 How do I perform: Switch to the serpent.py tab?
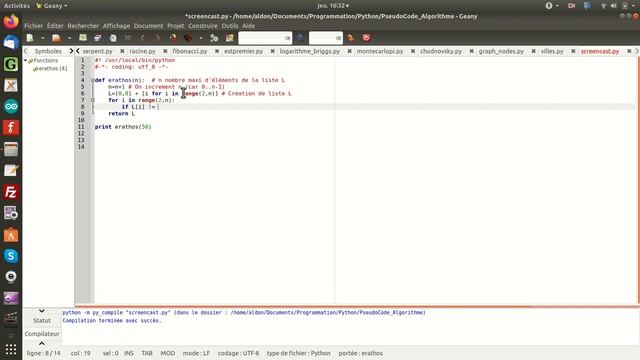(x=98, y=51)
